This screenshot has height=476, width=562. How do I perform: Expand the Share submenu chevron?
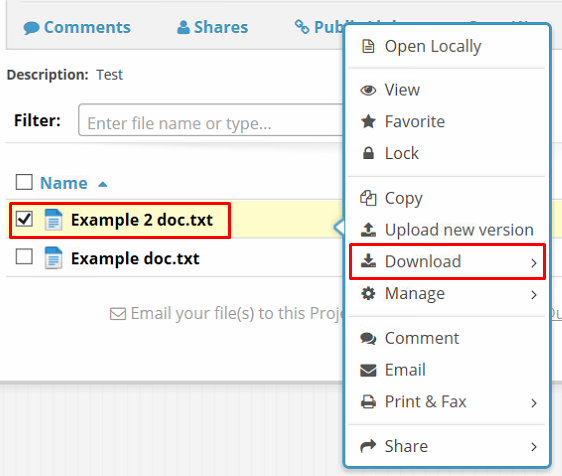[x=534, y=447]
